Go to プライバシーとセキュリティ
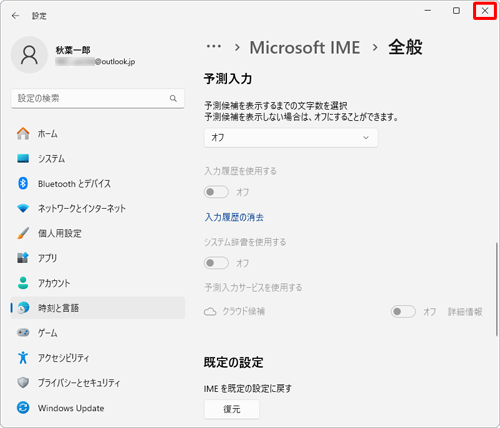The height and width of the screenshot is (428, 500). point(98,383)
